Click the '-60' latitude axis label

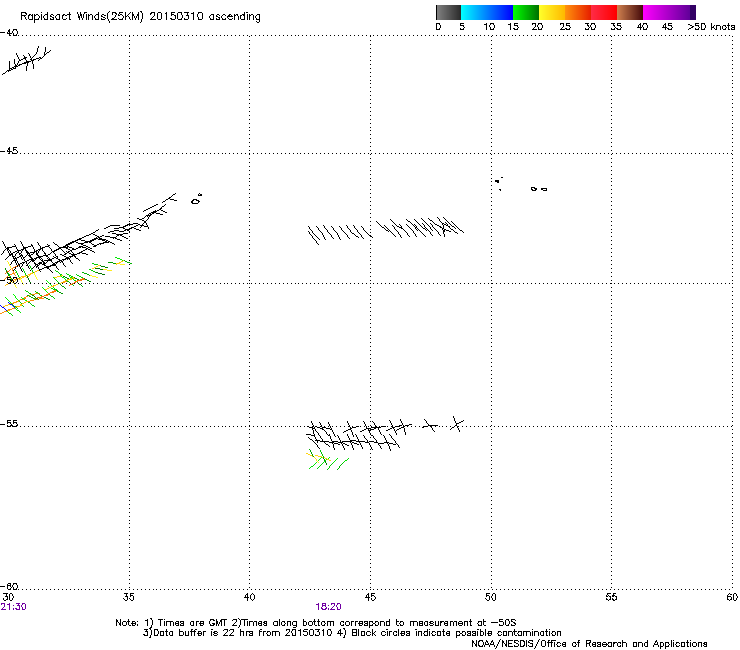9,586
